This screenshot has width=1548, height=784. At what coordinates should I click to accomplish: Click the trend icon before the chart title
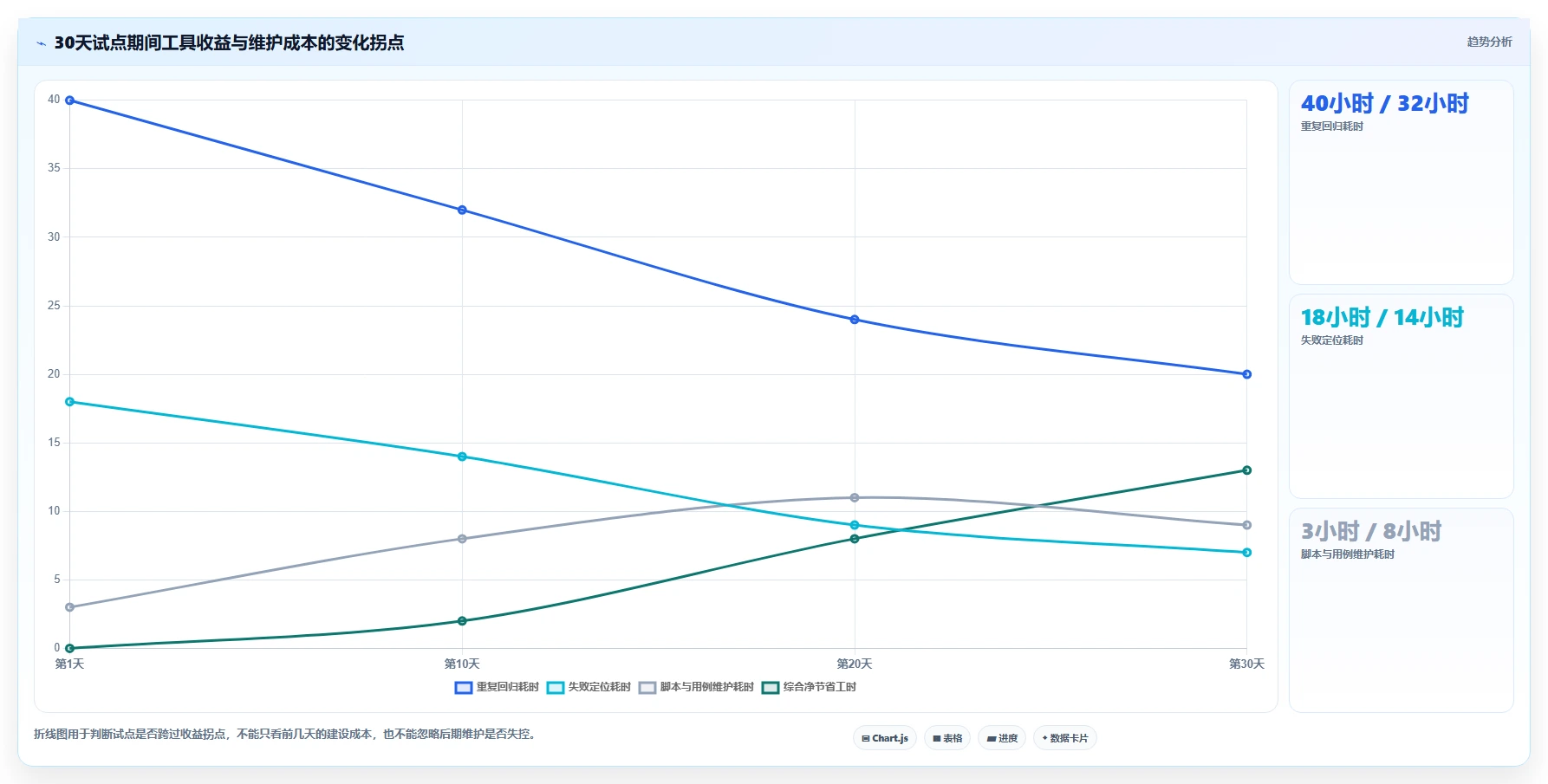point(41,43)
